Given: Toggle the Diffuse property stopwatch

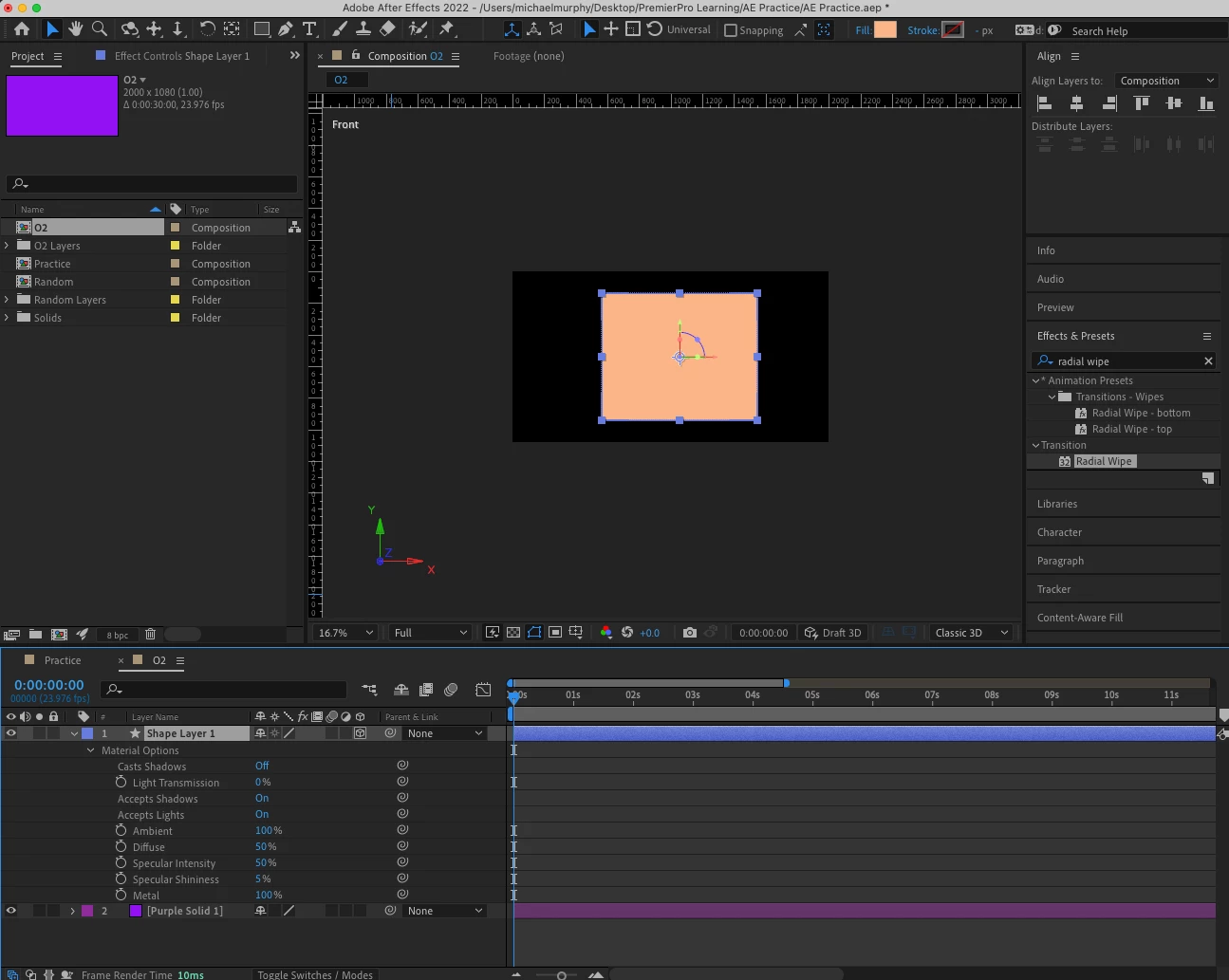Looking at the screenshot, I should pyautogui.click(x=121, y=846).
